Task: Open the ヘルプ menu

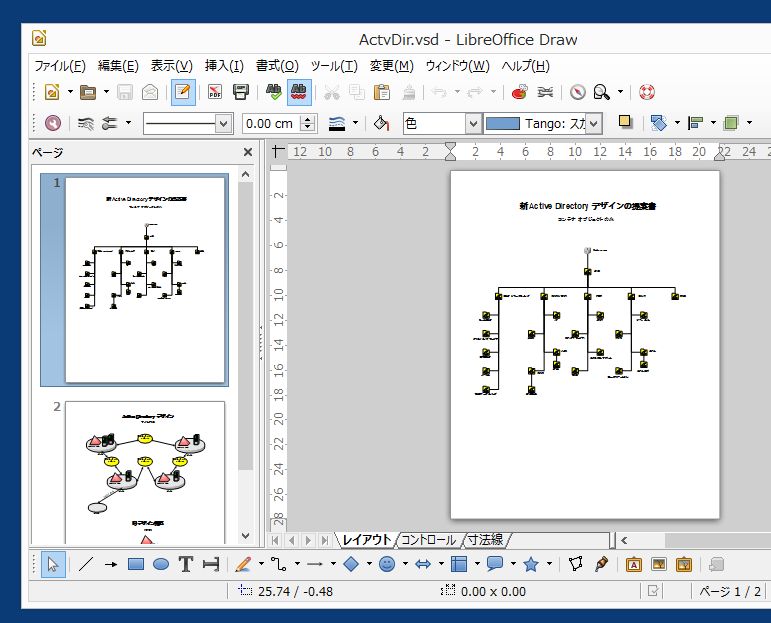Action: (x=526, y=65)
